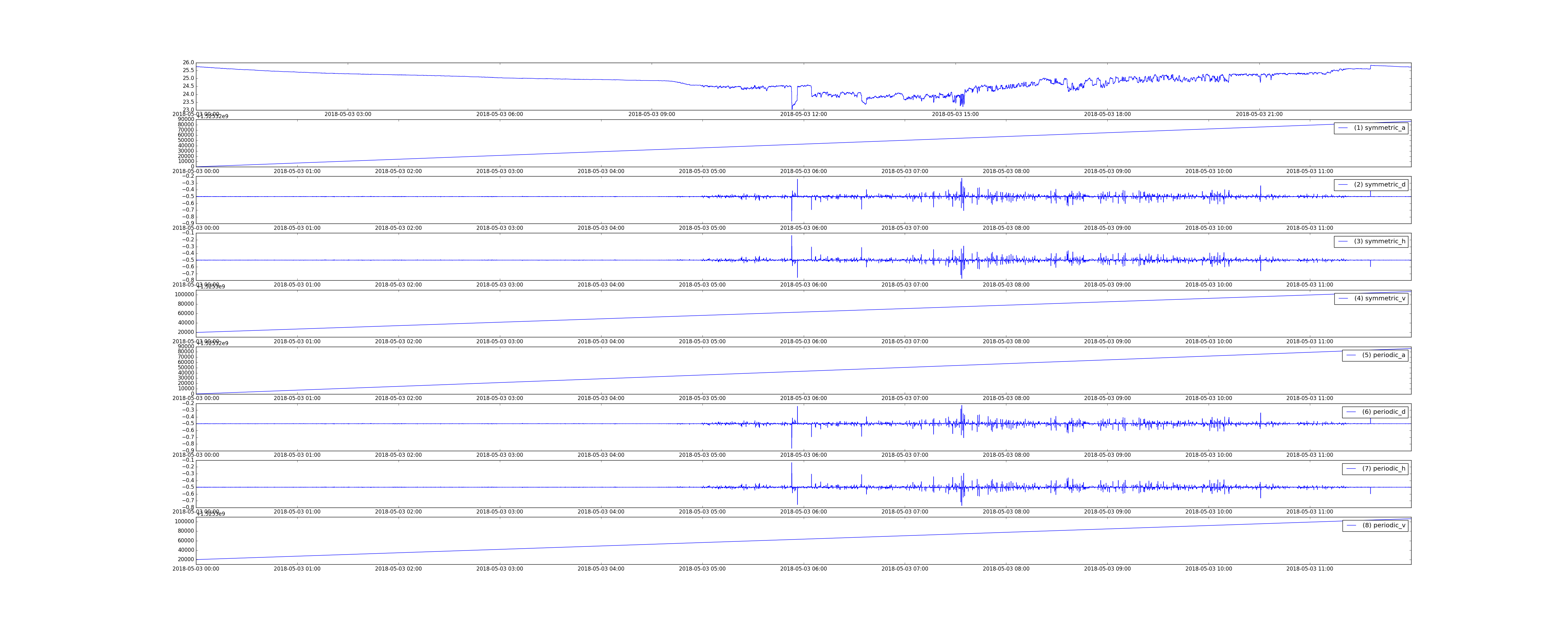Click 05:00 tick label beneath bottom plot
The height and width of the screenshot is (627, 1568).
[x=702, y=569]
